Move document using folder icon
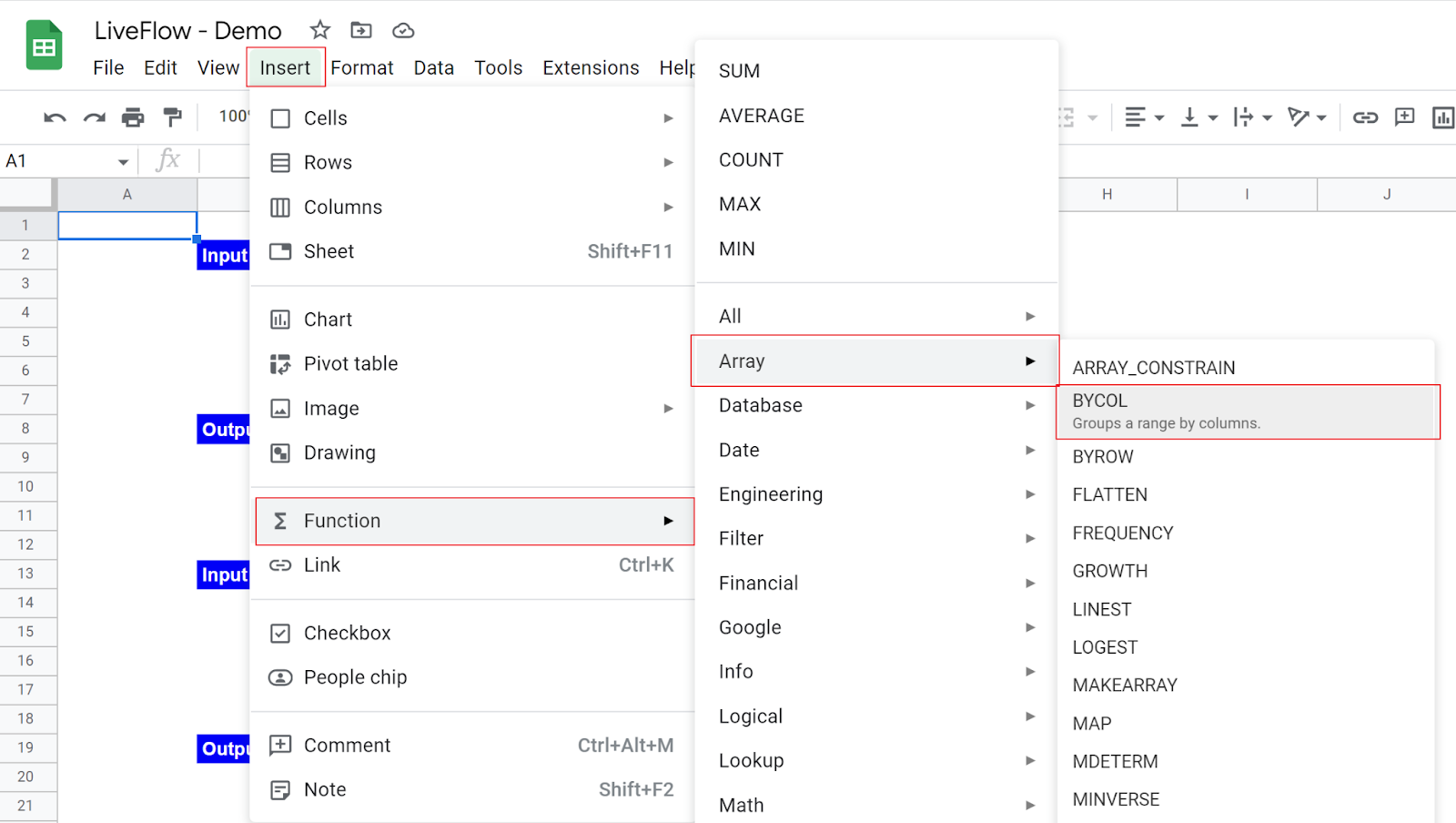 pyautogui.click(x=361, y=30)
